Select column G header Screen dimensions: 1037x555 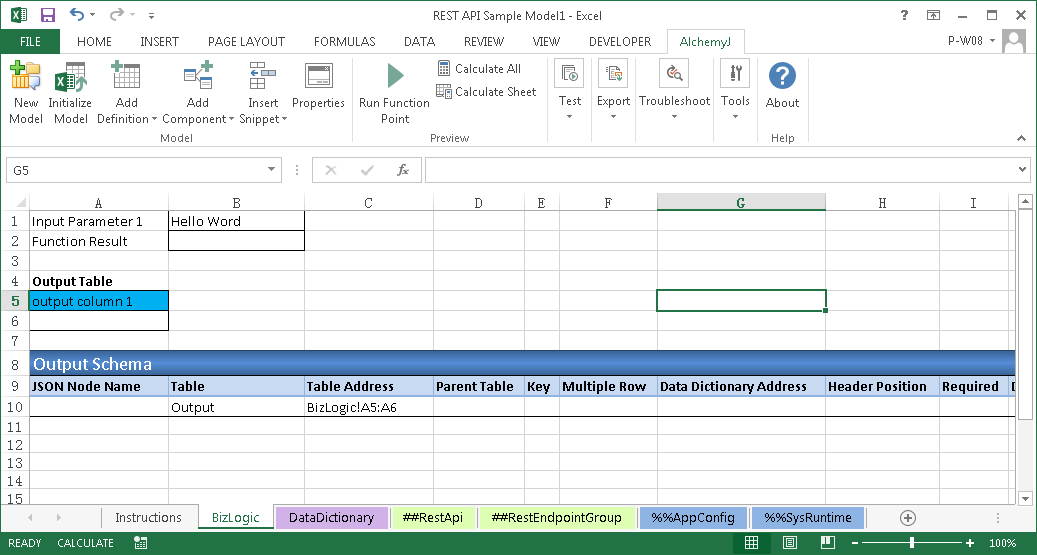741,202
